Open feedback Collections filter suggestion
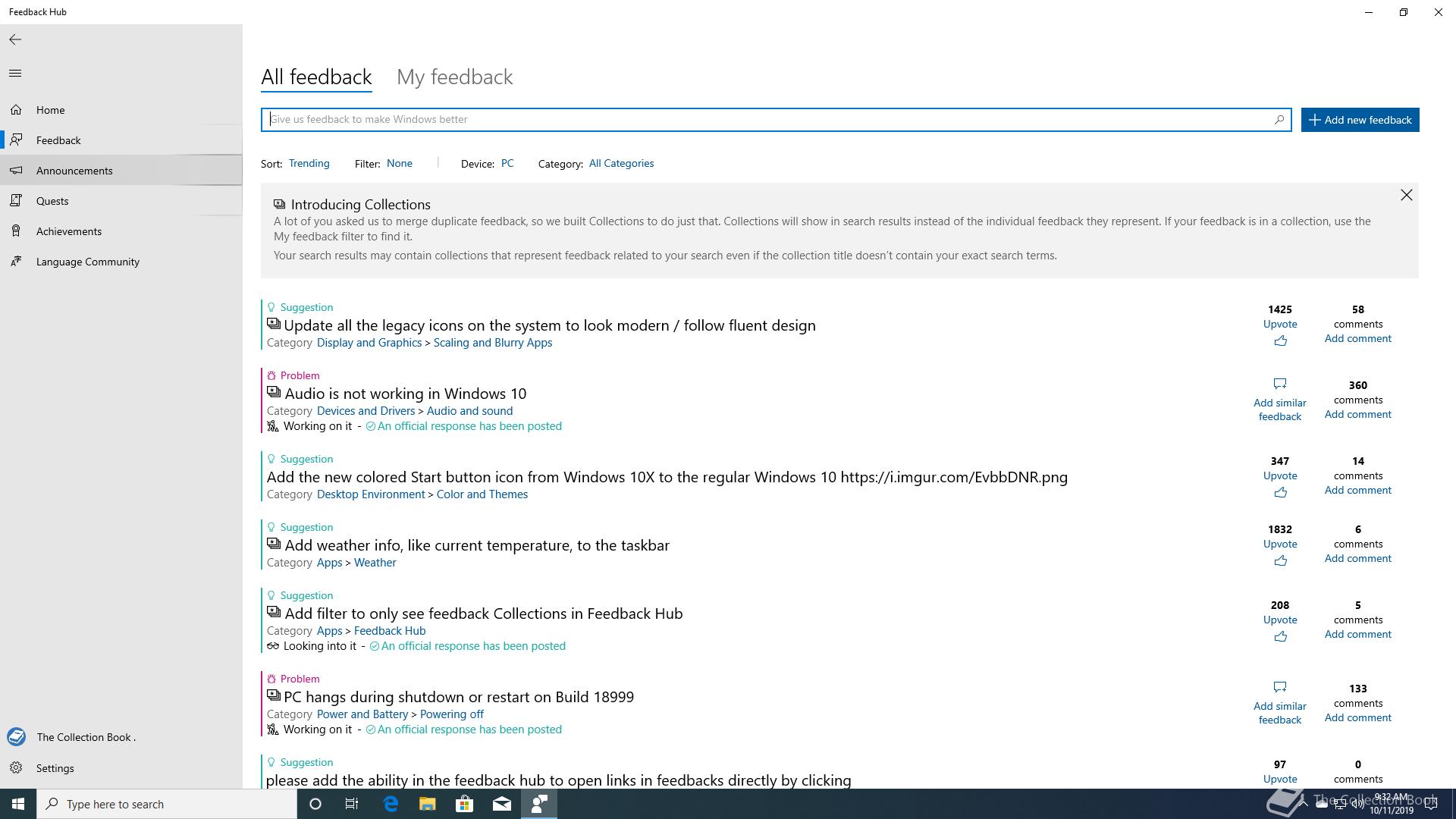The height and width of the screenshot is (819, 1456). [x=483, y=613]
